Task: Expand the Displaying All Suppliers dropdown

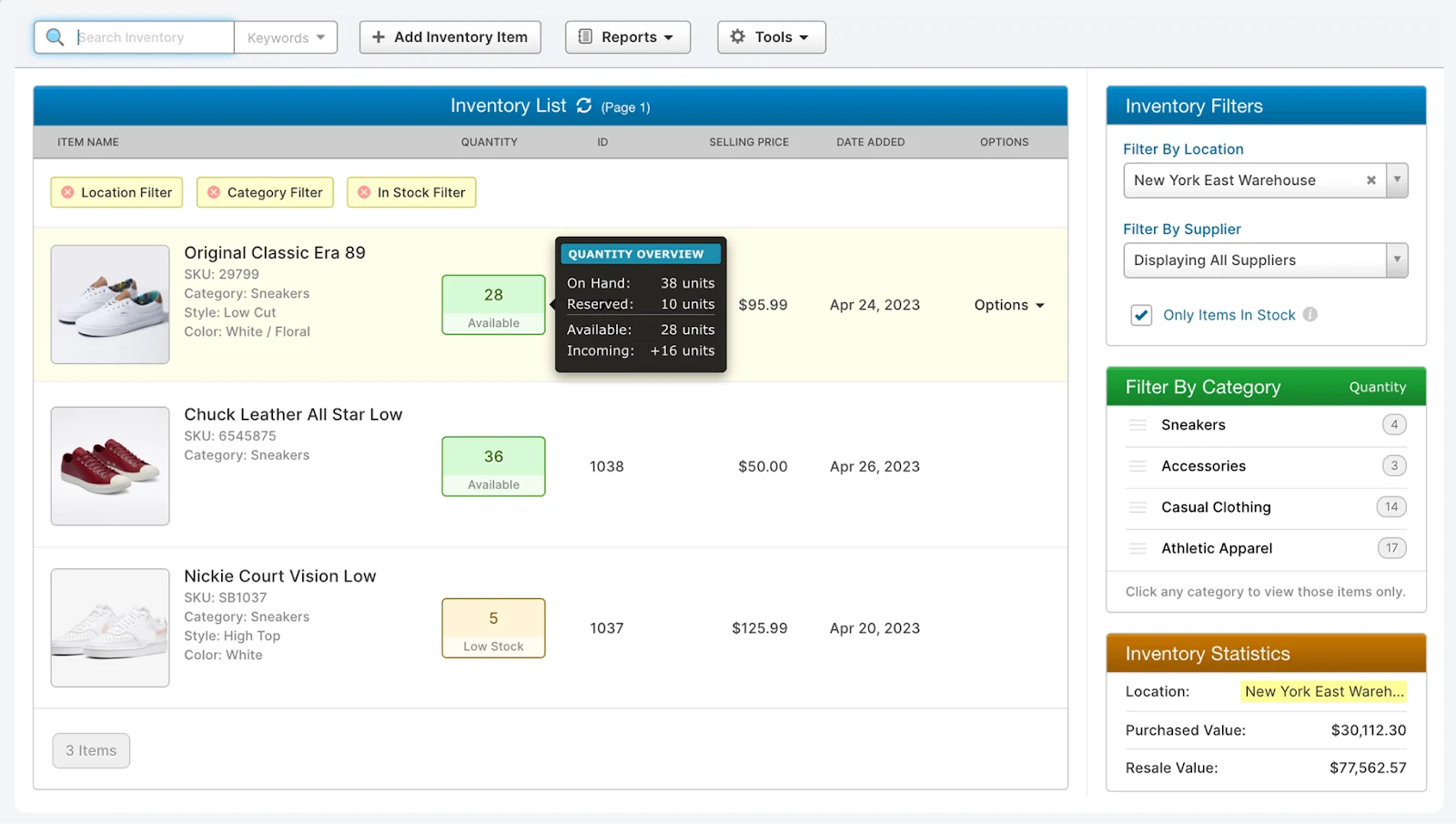Action: 1266,260
